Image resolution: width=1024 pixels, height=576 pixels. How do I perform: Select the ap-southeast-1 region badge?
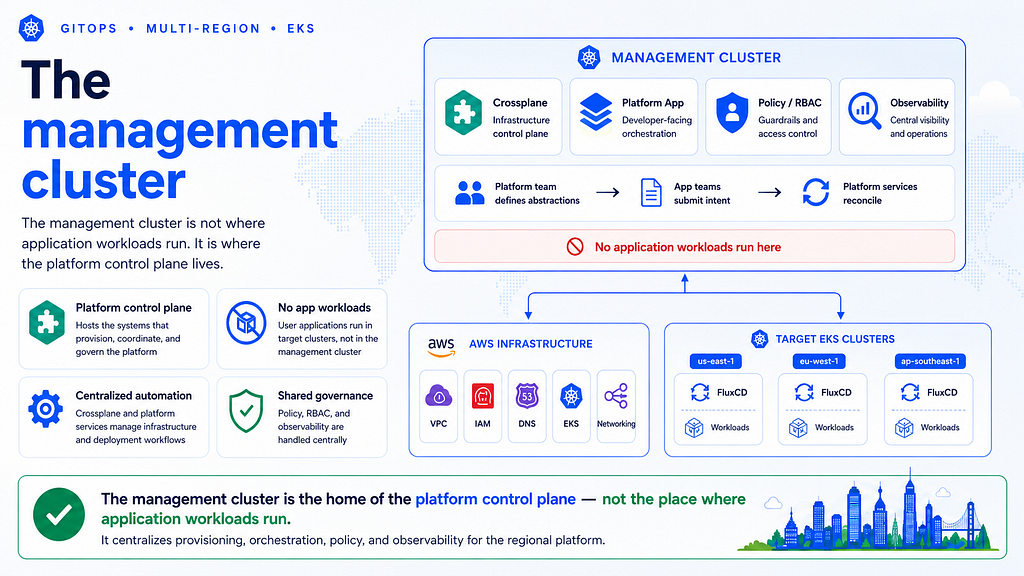point(930,361)
